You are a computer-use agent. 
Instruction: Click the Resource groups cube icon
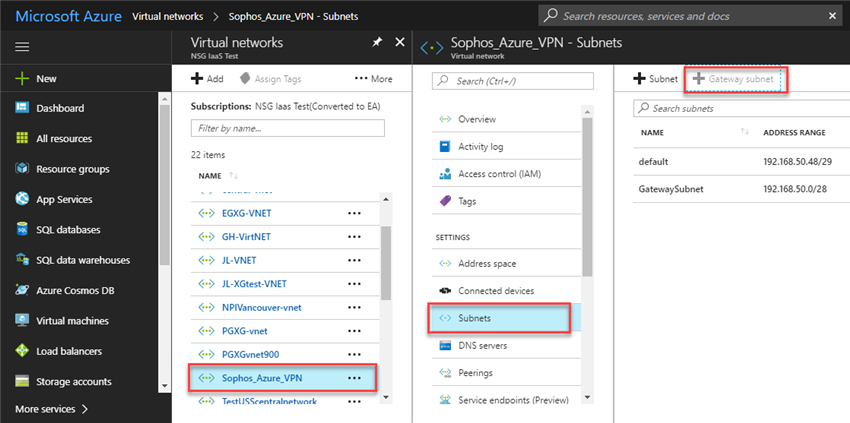[x=22, y=169]
